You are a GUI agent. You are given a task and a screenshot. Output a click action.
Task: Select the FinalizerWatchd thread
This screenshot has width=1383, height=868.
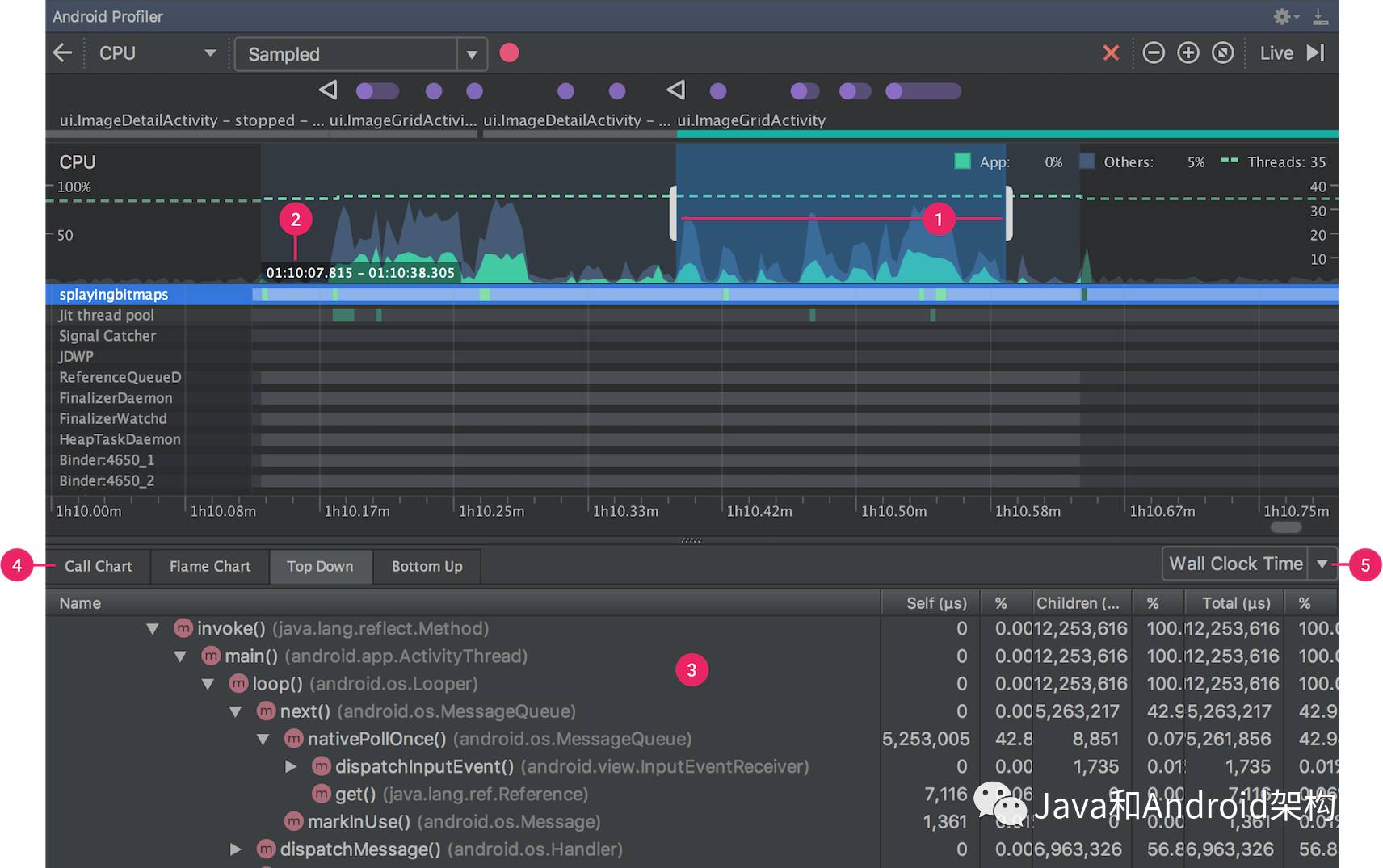click(691, 419)
